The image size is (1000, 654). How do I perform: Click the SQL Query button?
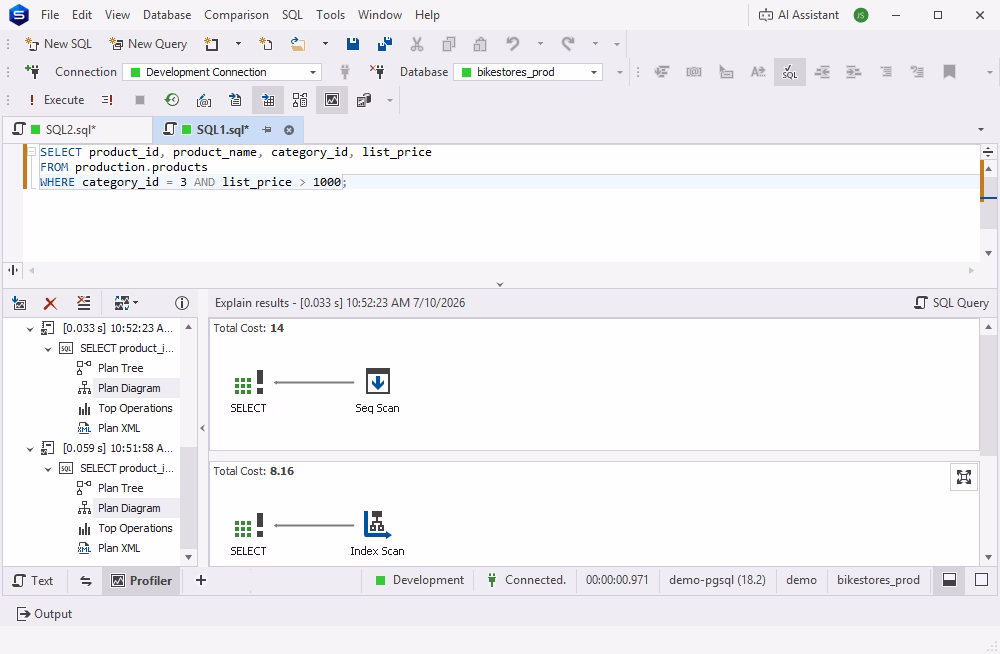(x=952, y=303)
